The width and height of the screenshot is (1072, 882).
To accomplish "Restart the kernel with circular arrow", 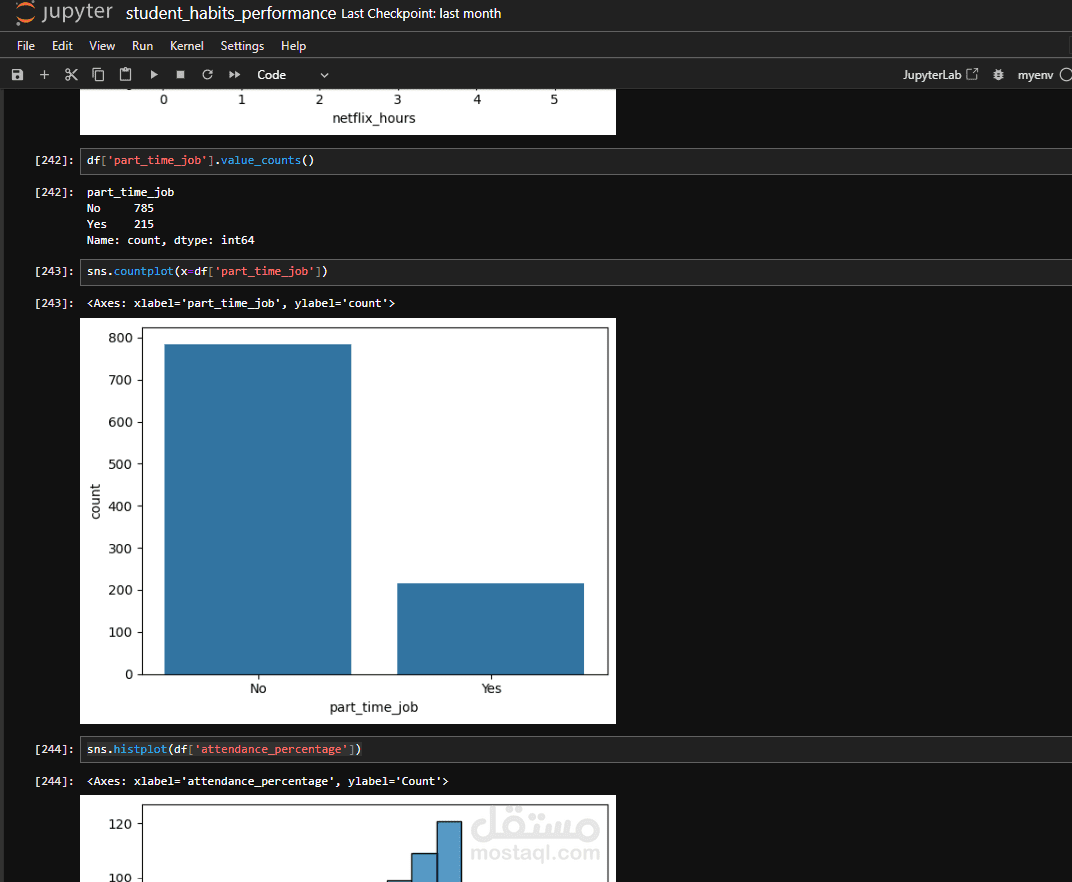I will pos(207,75).
